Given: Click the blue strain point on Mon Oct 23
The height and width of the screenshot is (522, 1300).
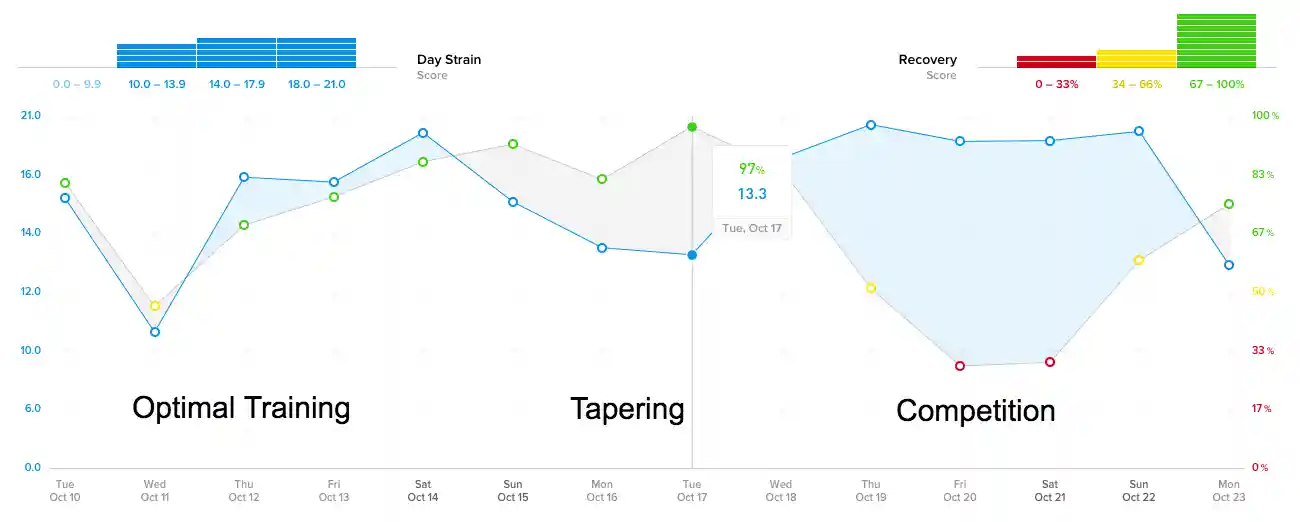Looking at the screenshot, I should (1229, 265).
